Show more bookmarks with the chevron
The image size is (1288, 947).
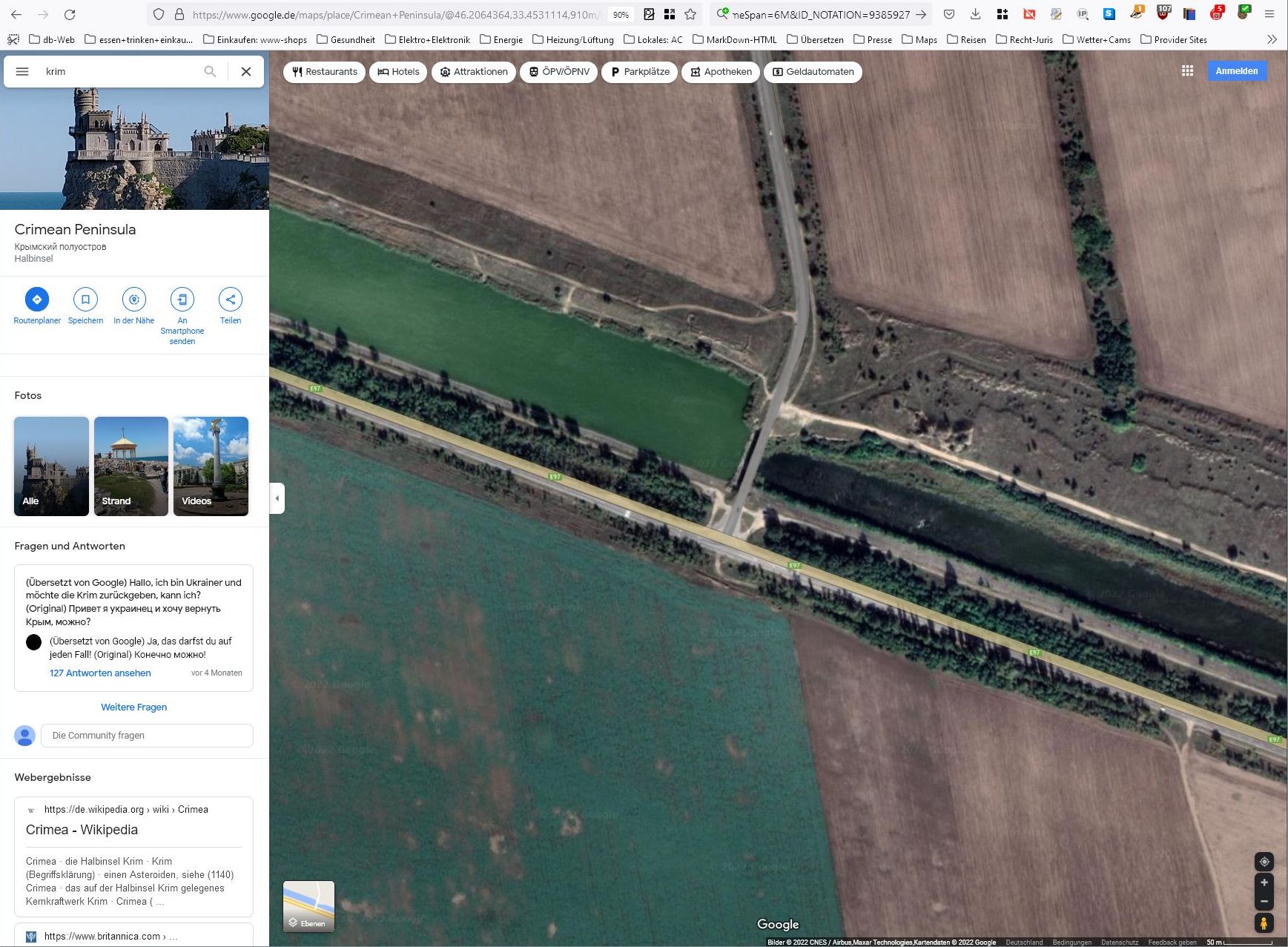pyautogui.click(x=1272, y=39)
